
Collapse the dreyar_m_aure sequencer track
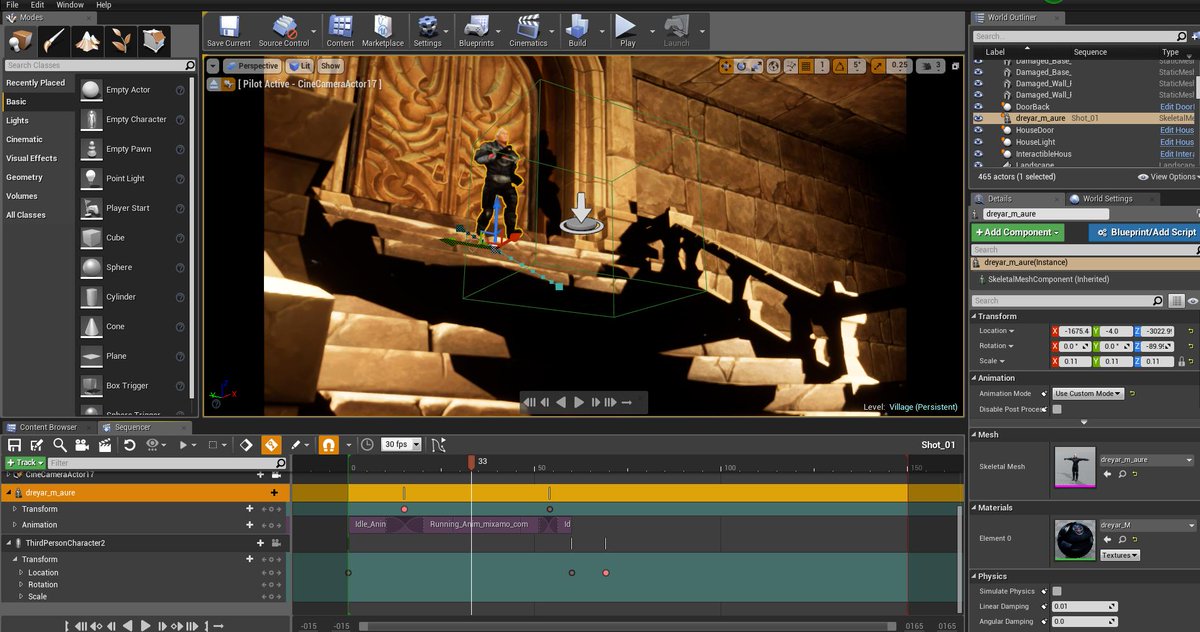click(x=9, y=493)
